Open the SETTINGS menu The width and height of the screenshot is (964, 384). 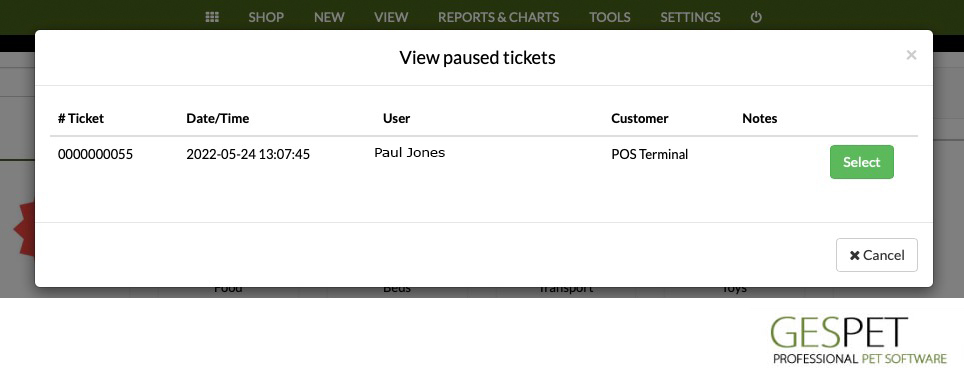coord(690,17)
